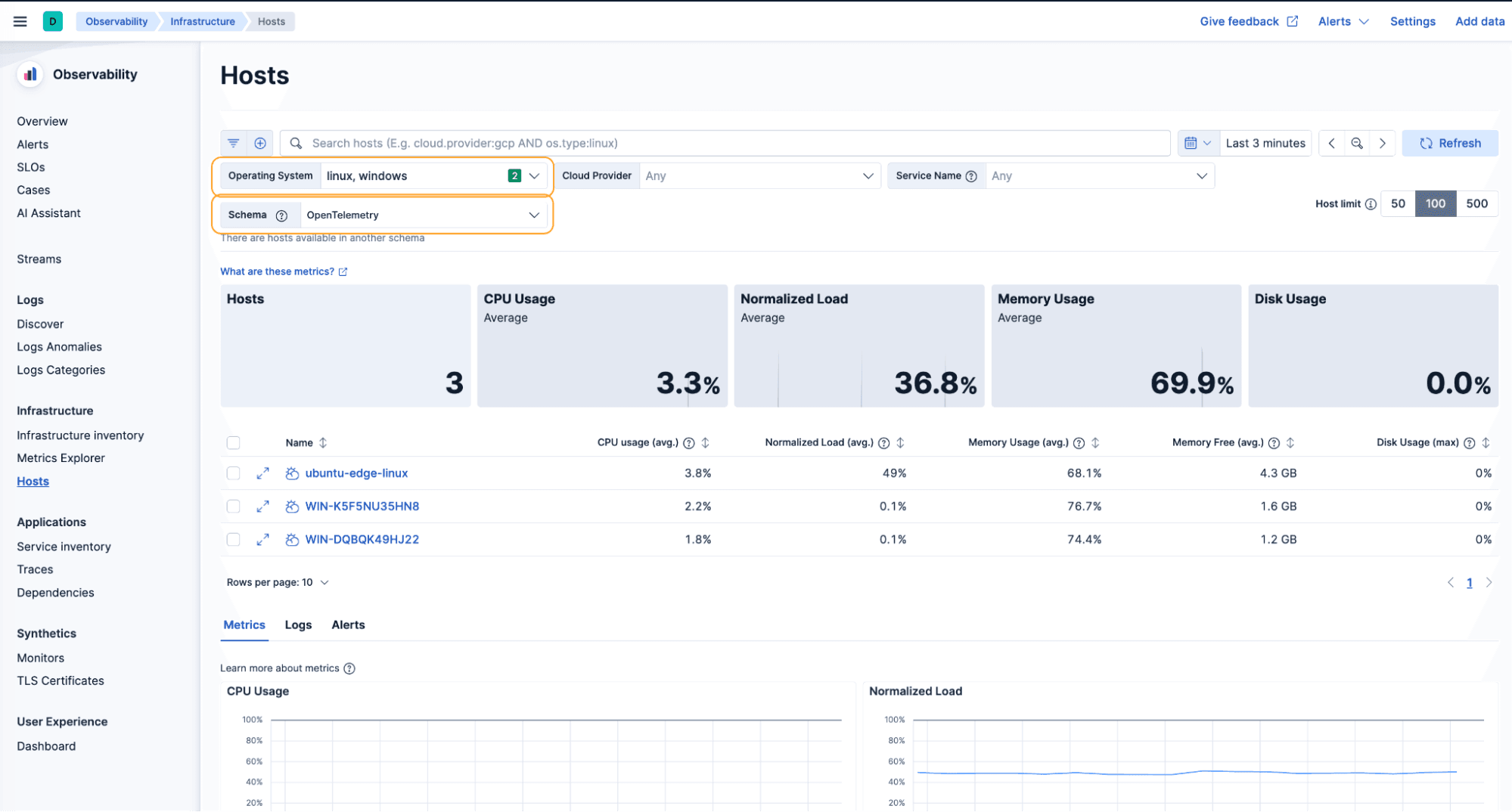Click the Service Name help icon

[x=971, y=176]
